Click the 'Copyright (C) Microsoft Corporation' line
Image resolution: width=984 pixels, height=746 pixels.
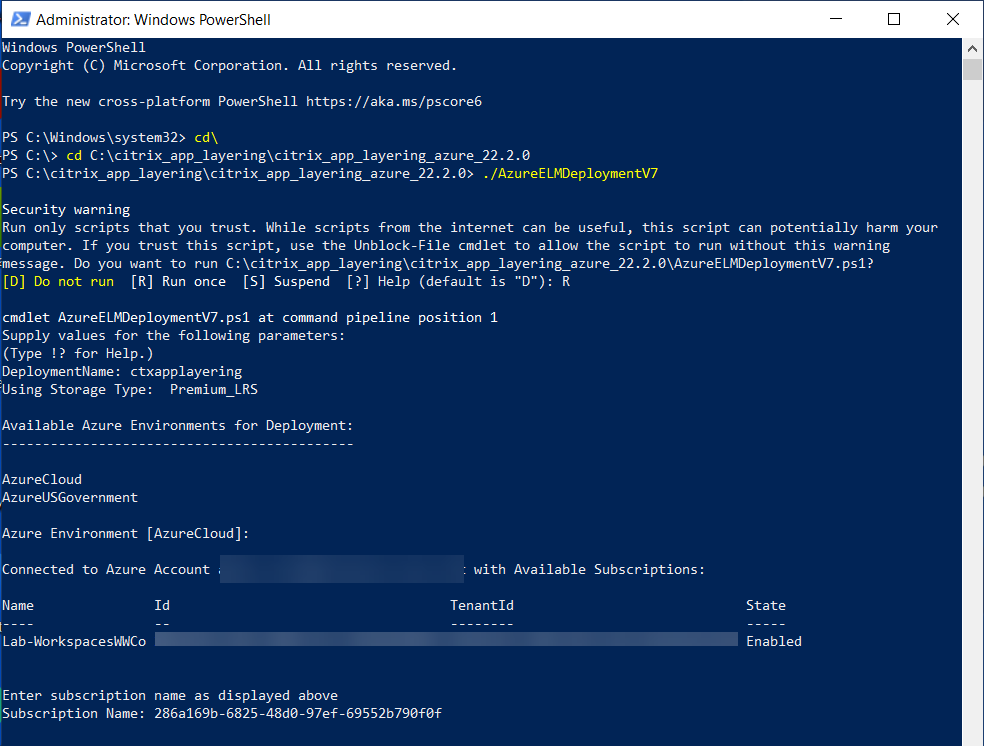click(x=230, y=65)
